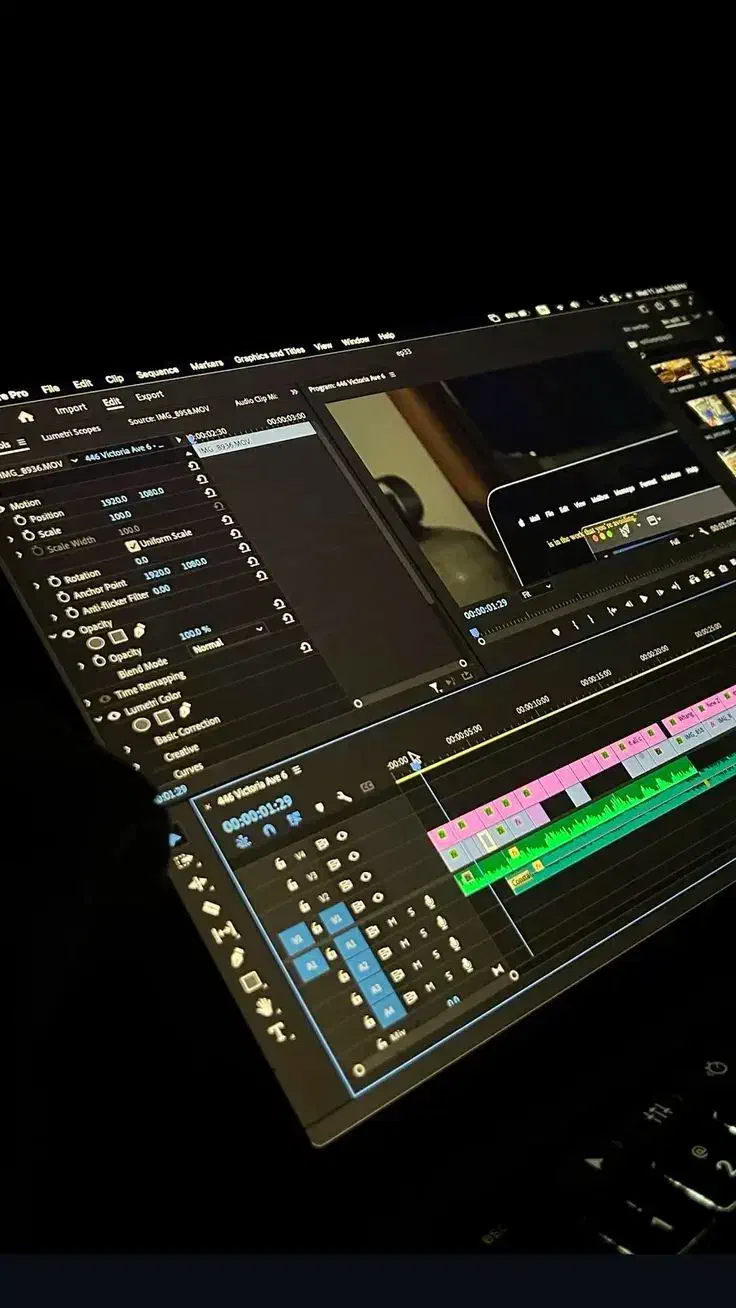Collapse the Lumetri Color effect
736x1308 pixels.
point(96,718)
